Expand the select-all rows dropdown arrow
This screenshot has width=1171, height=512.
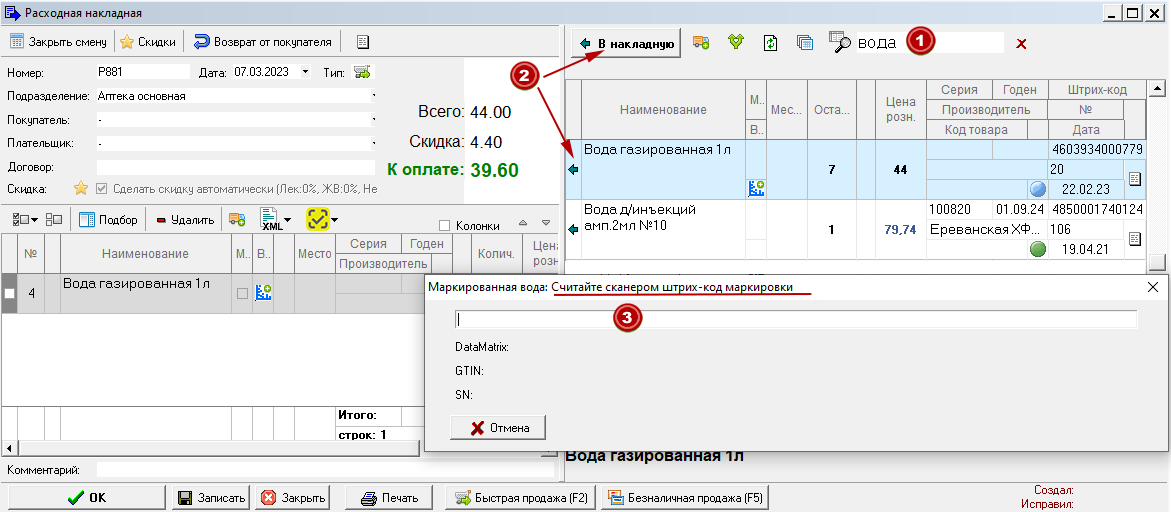(34, 220)
